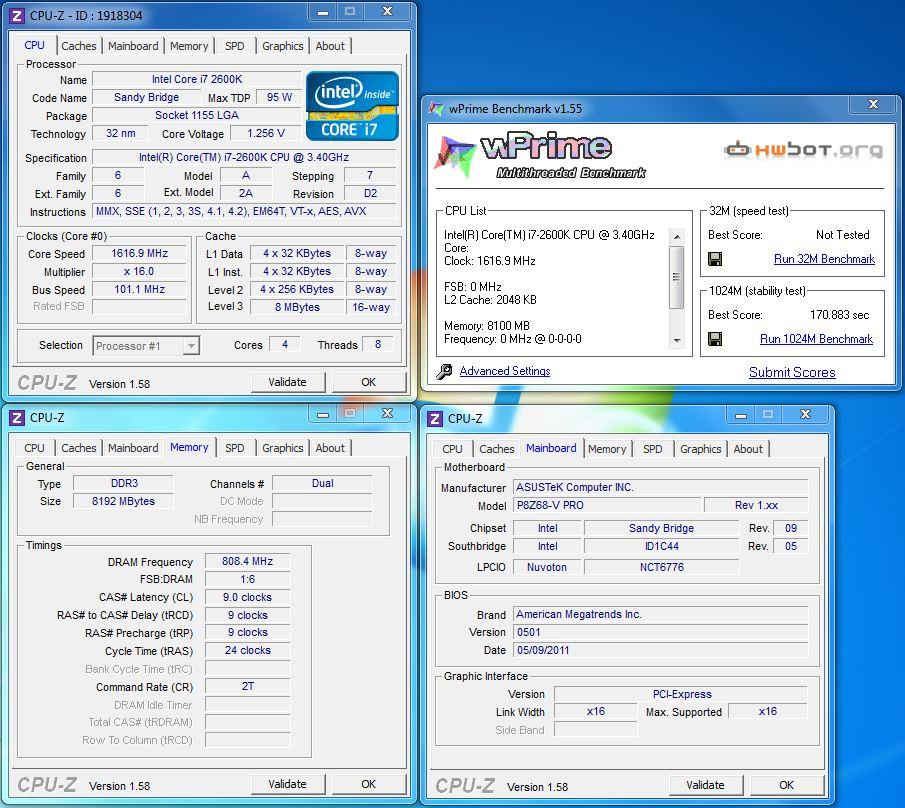This screenshot has width=905, height=808.
Task: Click the Advanced Settings magnifier icon in wPrime
Action: (444, 371)
